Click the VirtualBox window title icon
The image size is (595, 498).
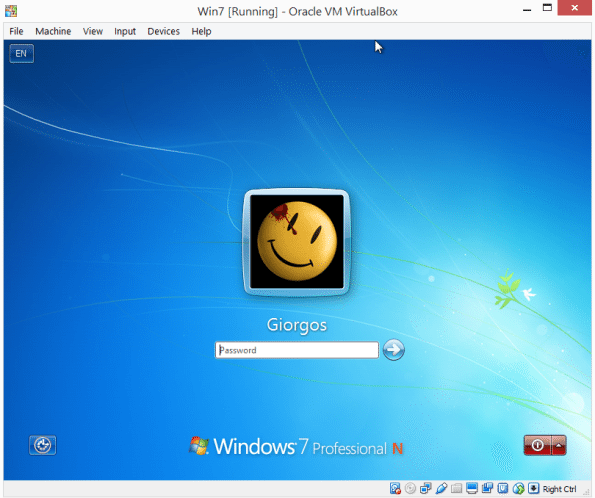(11, 11)
